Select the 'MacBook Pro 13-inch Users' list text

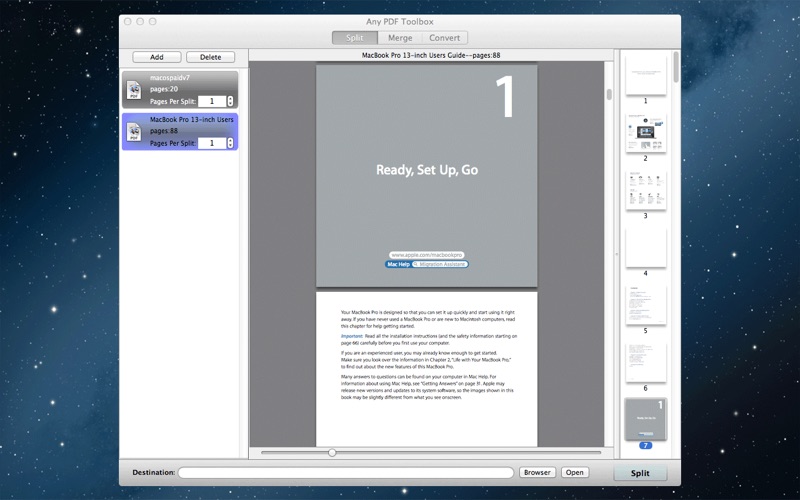(192, 119)
